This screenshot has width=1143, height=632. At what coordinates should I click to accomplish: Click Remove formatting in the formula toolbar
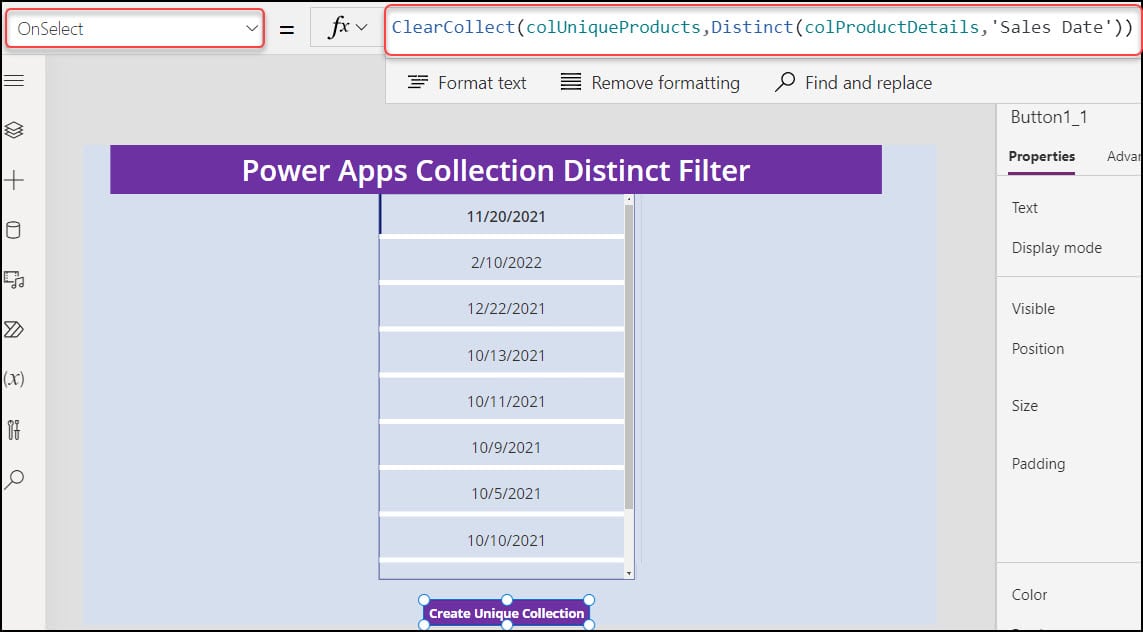(x=650, y=82)
